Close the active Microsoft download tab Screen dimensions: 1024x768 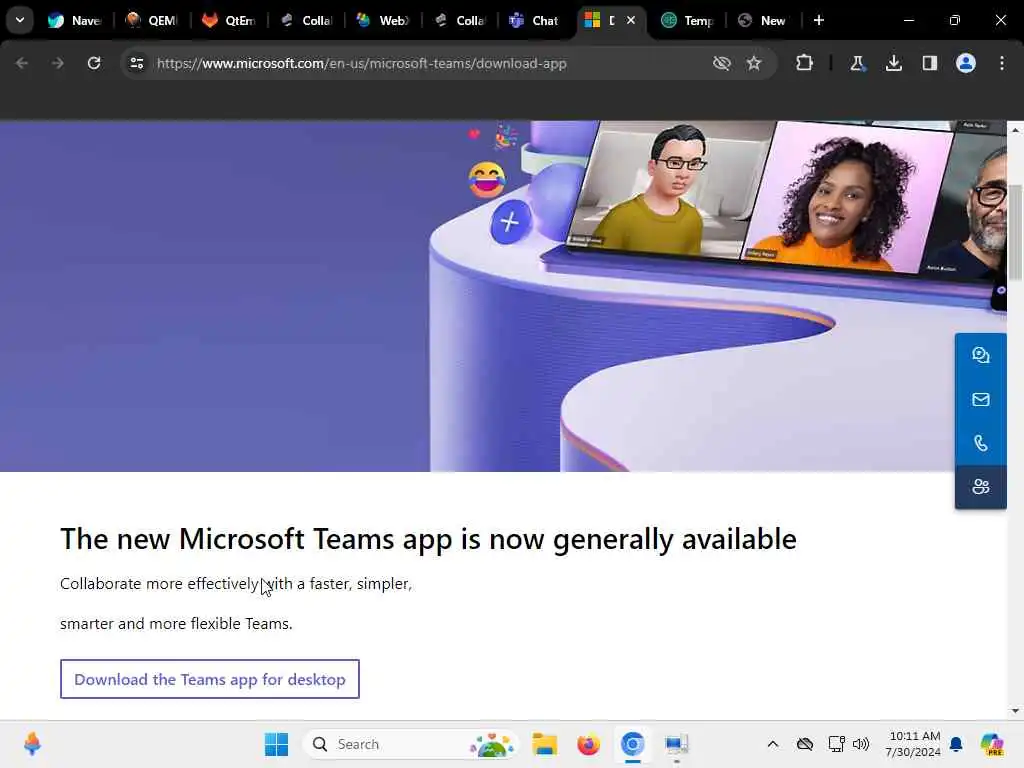pyautogui.click(x=631, y=20)
